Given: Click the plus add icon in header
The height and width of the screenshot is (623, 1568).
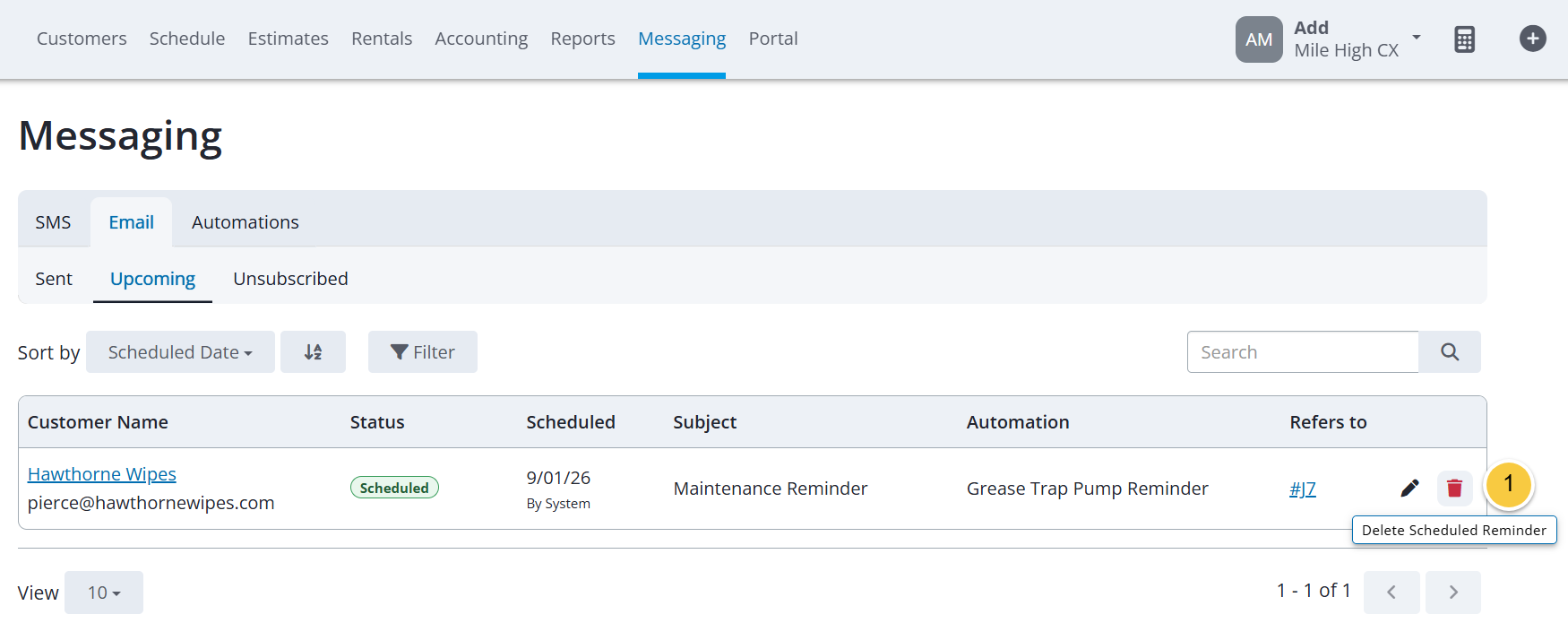Looking at the screenshot, I should [1532, 39].
